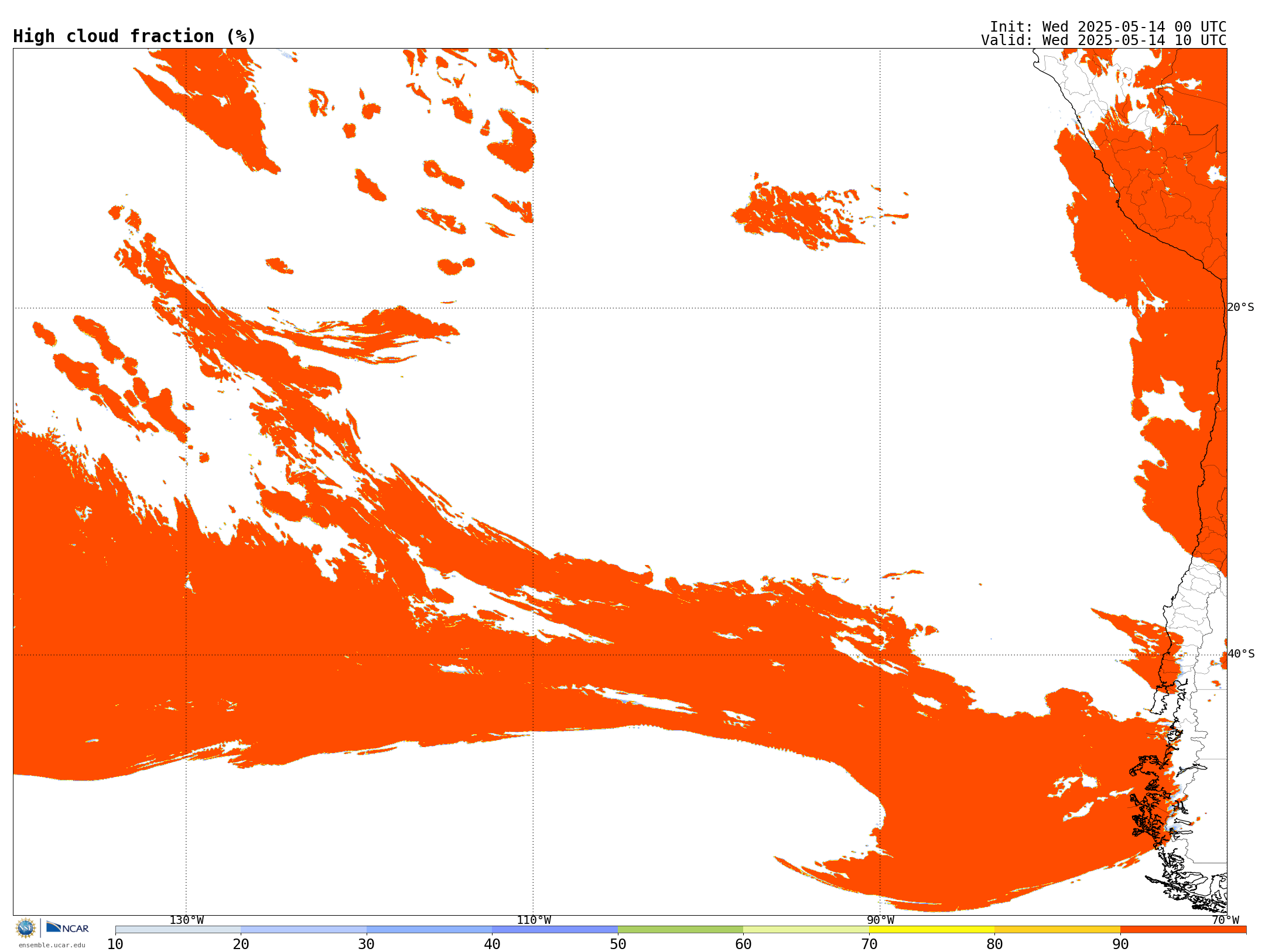The height and width of the screenshot is (952, 1265).
Task: Click the 70°W longitude label
Action: [x=1225, y=920]
